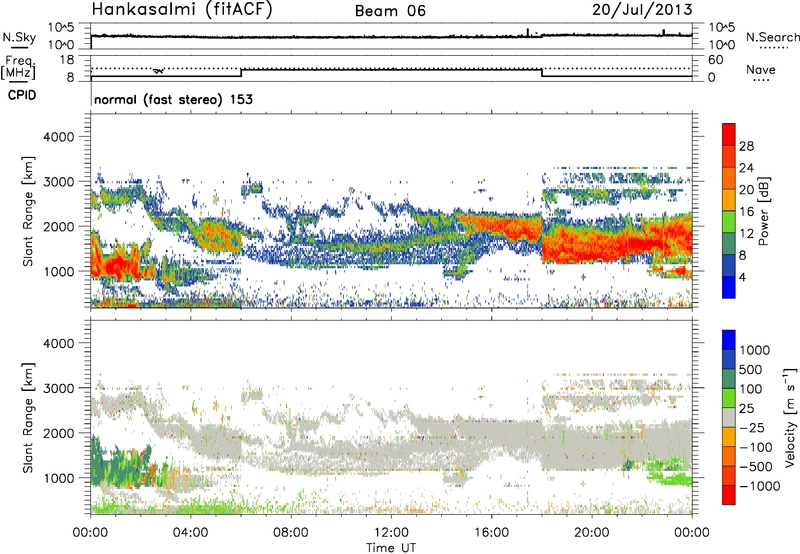Click the sky noise trace panel
Viewport: 800px width, 554px height.
[391, 36]
